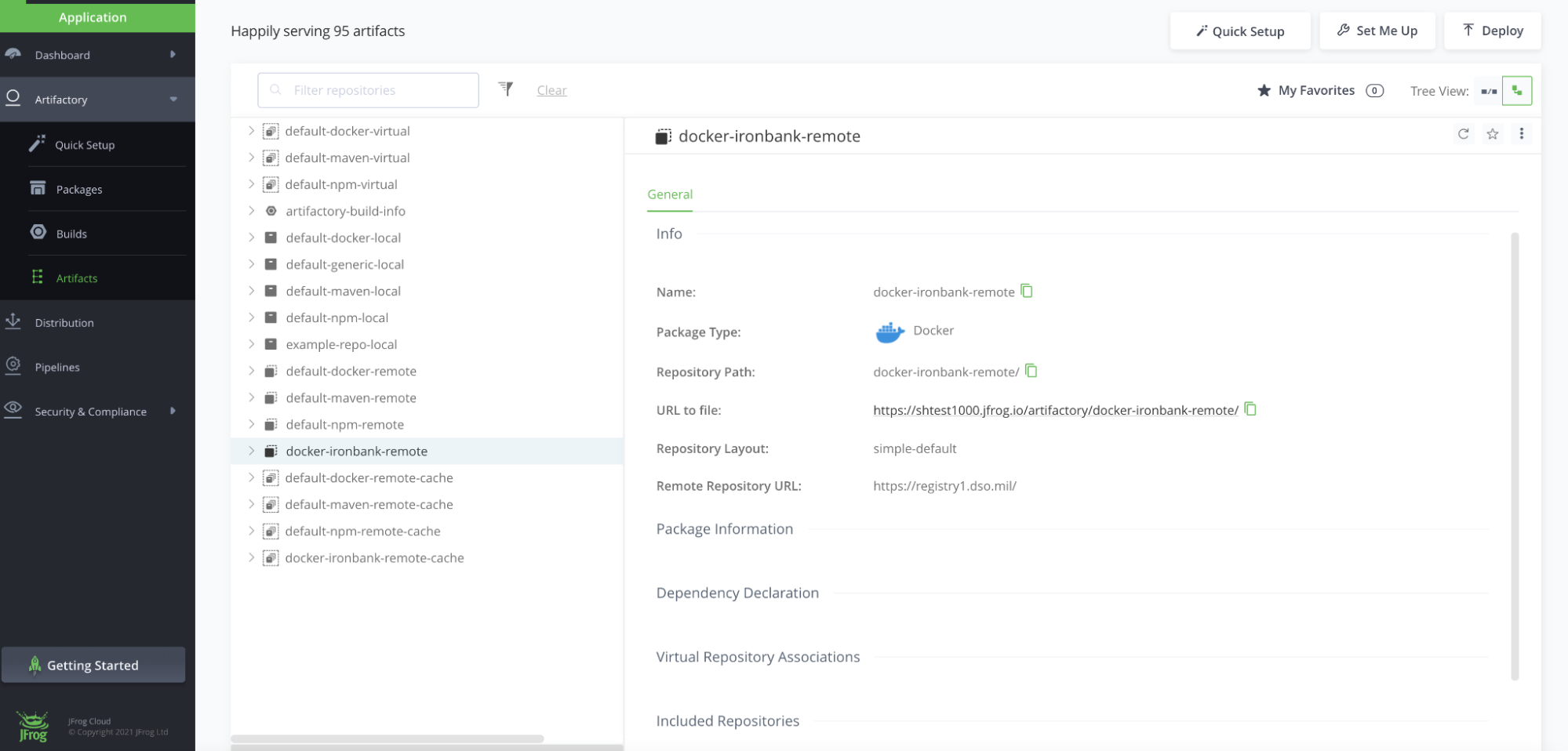This screenshot has width=1568, height=751.
Task: Go to Packages in sidebar menu
Action: tap(78, 189)
